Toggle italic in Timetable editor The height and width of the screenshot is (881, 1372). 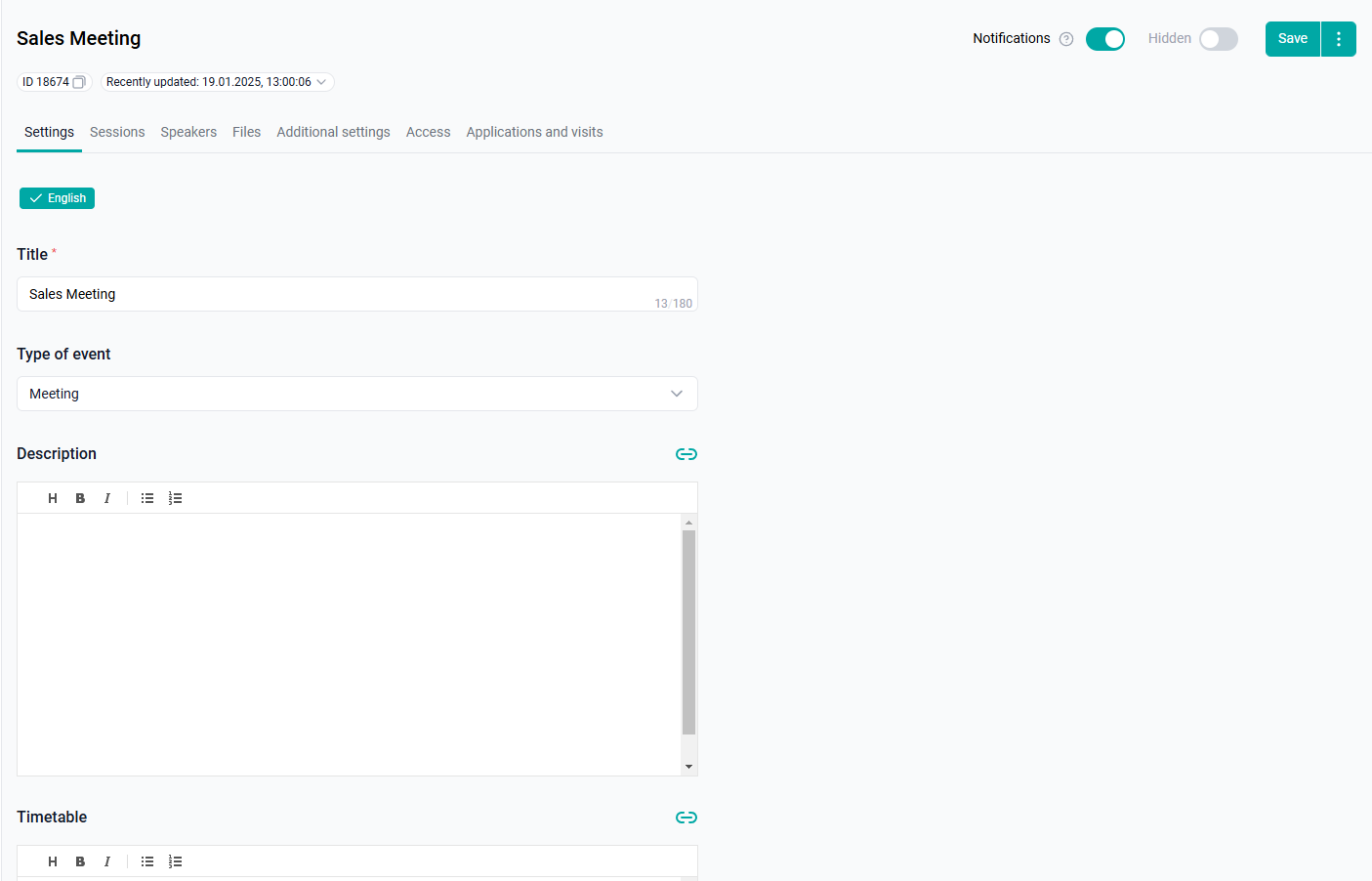click(x=107, y=861)
